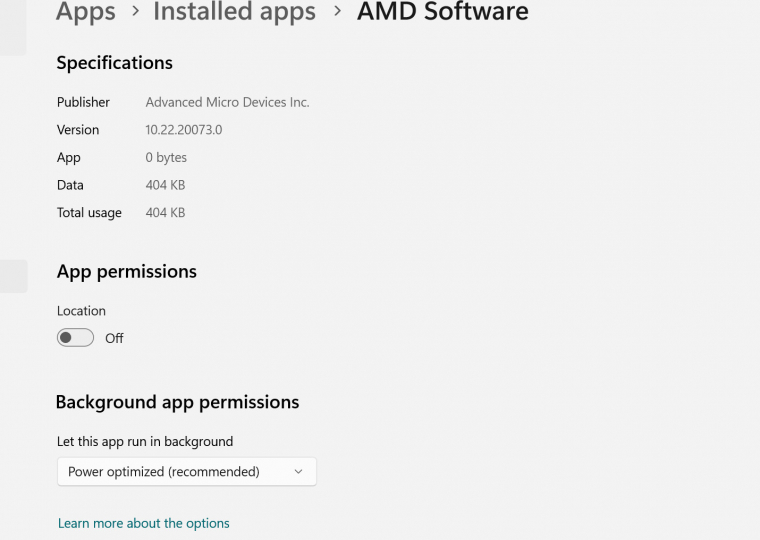Select the Specifications heading
Image resolution: width=760 pixels, height=540 pixels.
114,63
